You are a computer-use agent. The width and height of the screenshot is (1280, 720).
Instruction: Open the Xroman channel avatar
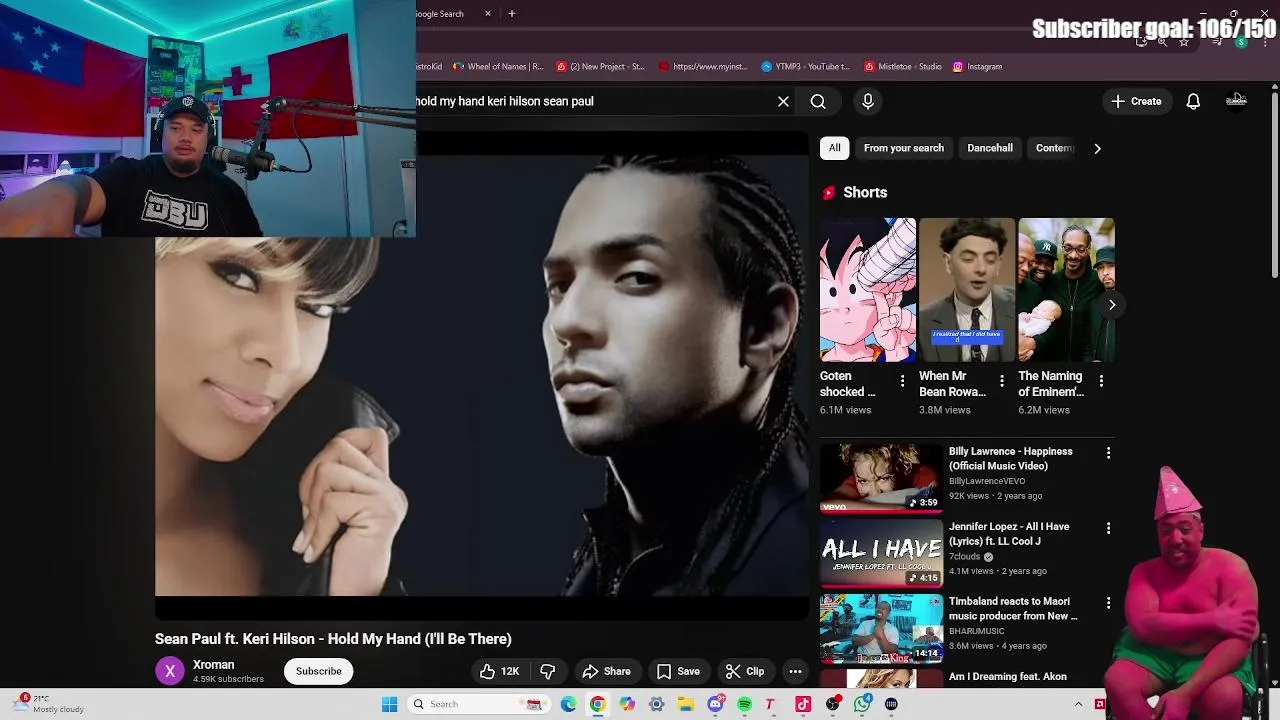click(x=170, y=671)
